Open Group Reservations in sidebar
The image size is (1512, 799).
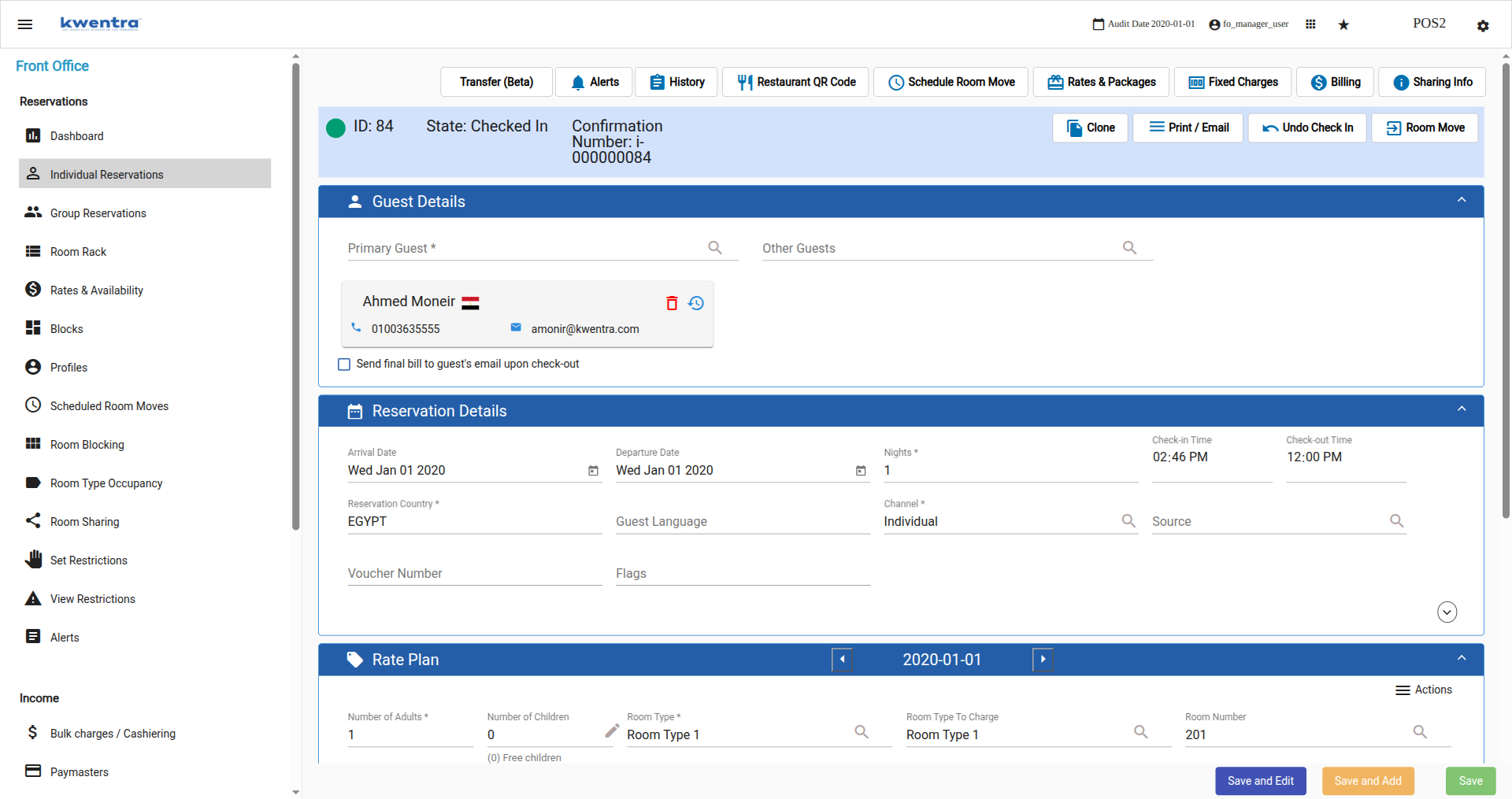145,213
